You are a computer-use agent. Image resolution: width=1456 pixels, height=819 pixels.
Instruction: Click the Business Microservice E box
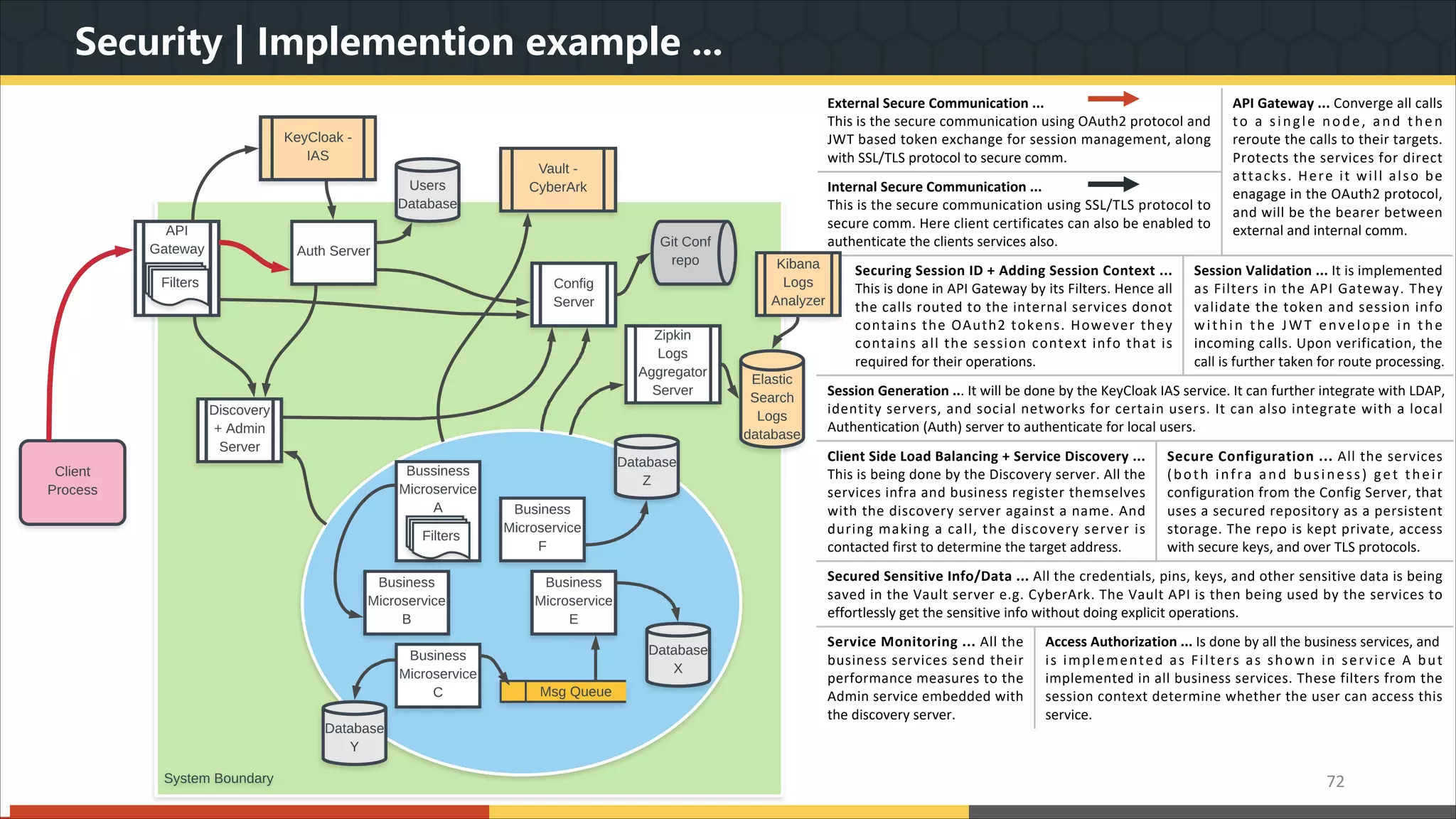coord(573,601)
